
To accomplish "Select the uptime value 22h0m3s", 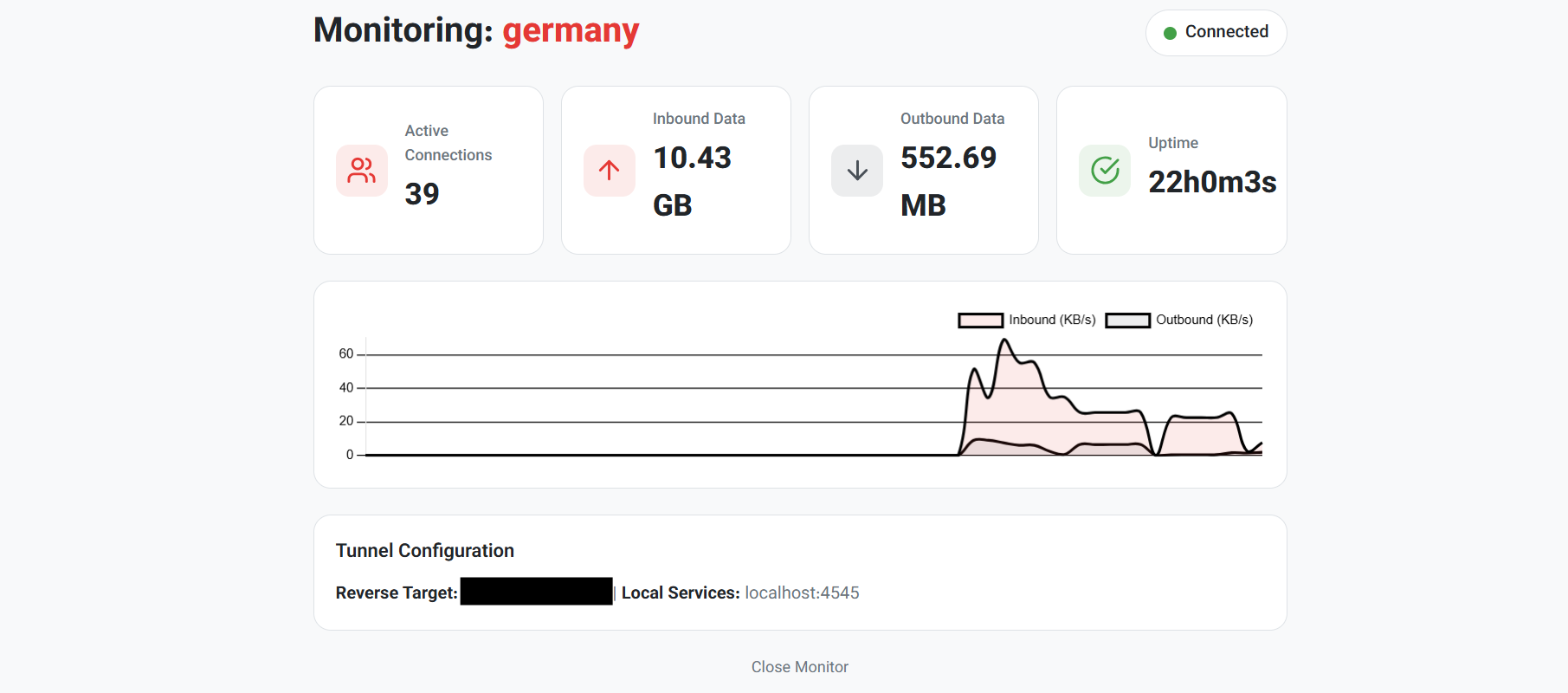I will [x=1212, y=182].
